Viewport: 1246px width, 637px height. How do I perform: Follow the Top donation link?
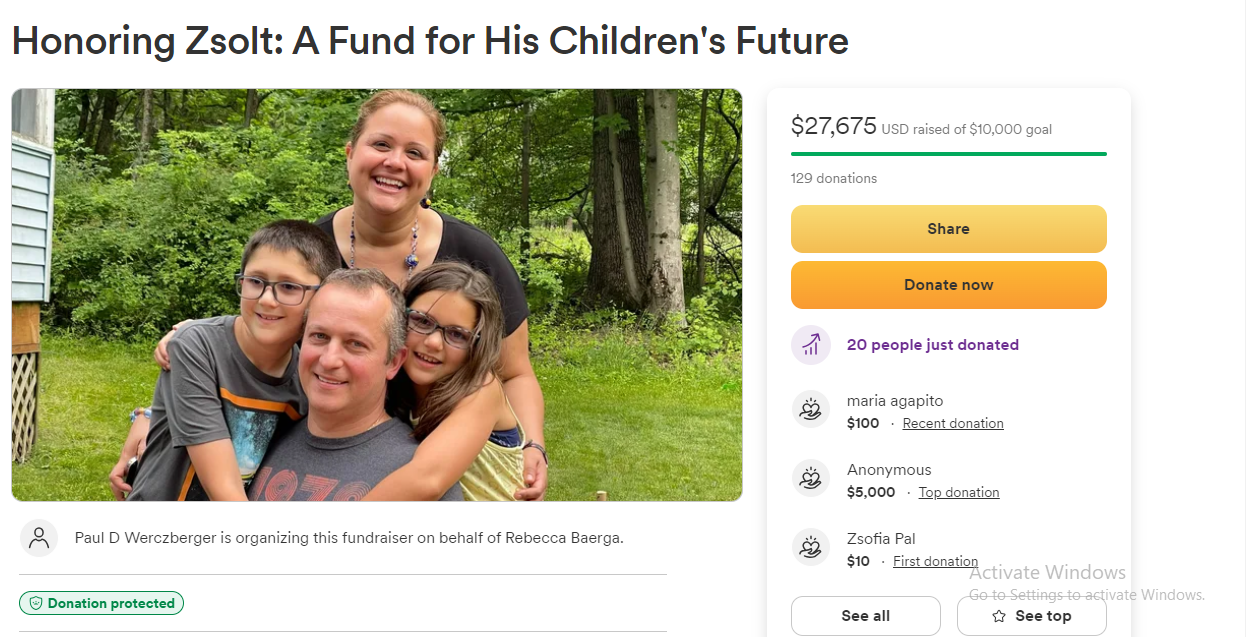[x=959, y=493]
